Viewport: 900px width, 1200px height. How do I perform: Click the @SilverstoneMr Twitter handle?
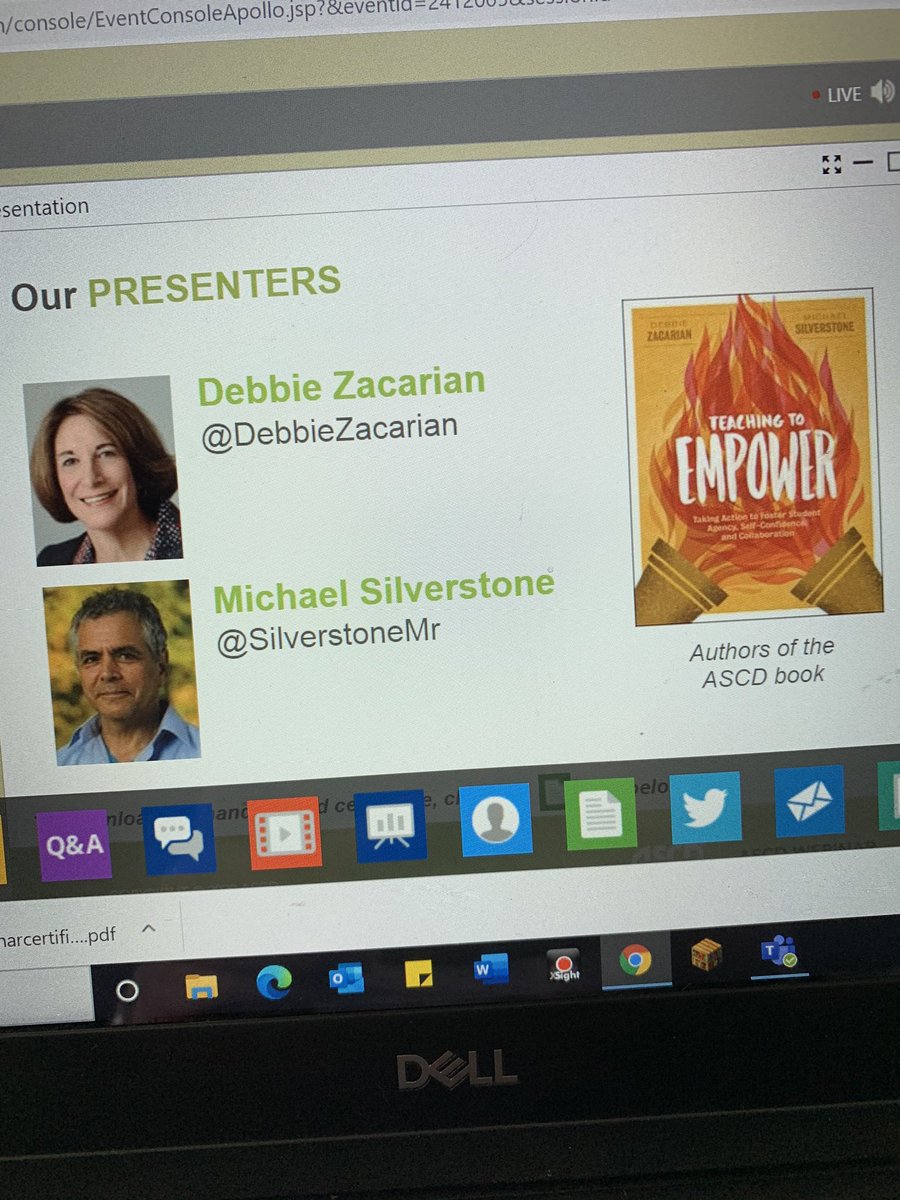pos(329,638)
